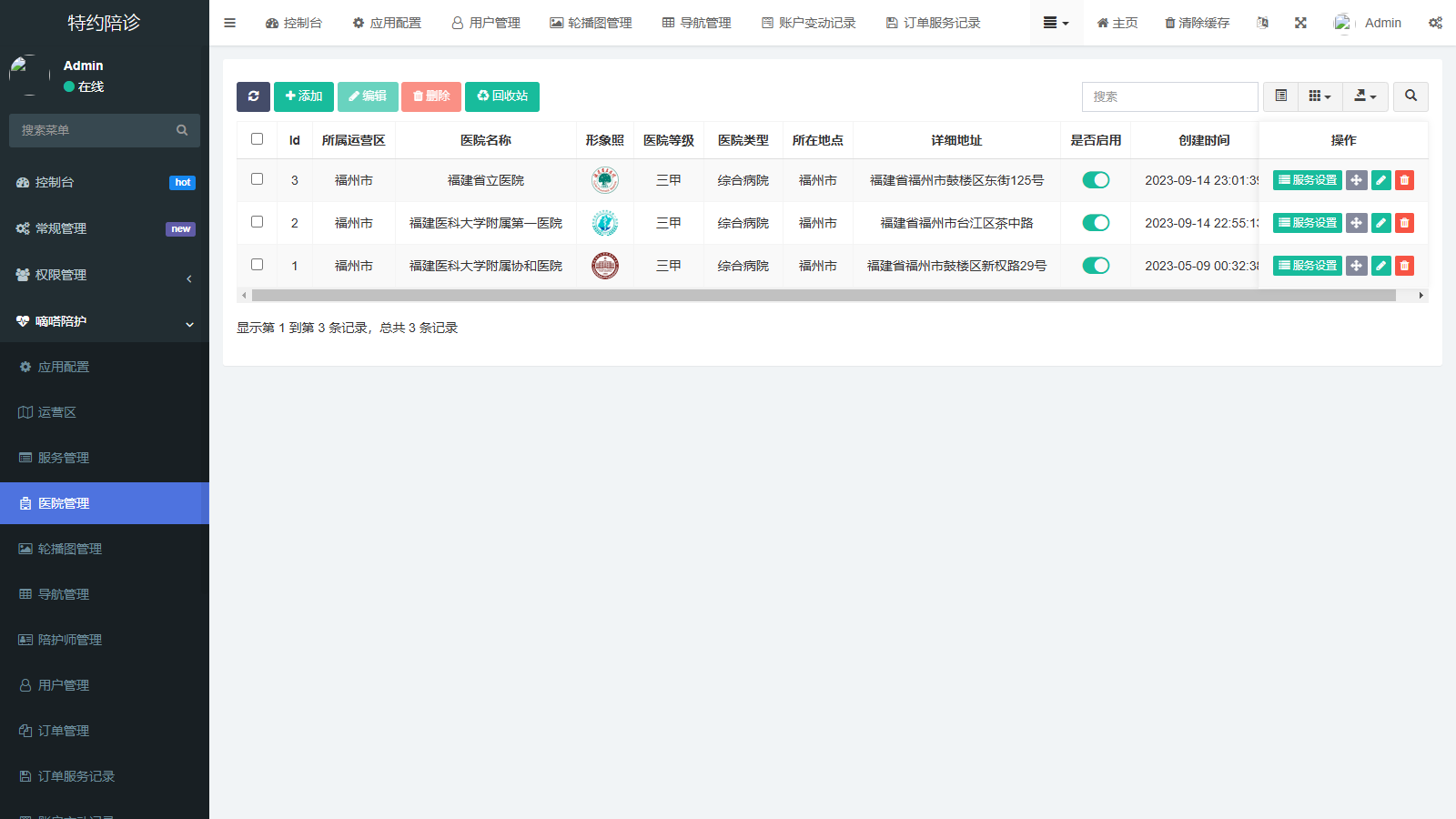Enter fullscreen mode using the expand icon
Screen dimensions: 1456x819
1300,23
